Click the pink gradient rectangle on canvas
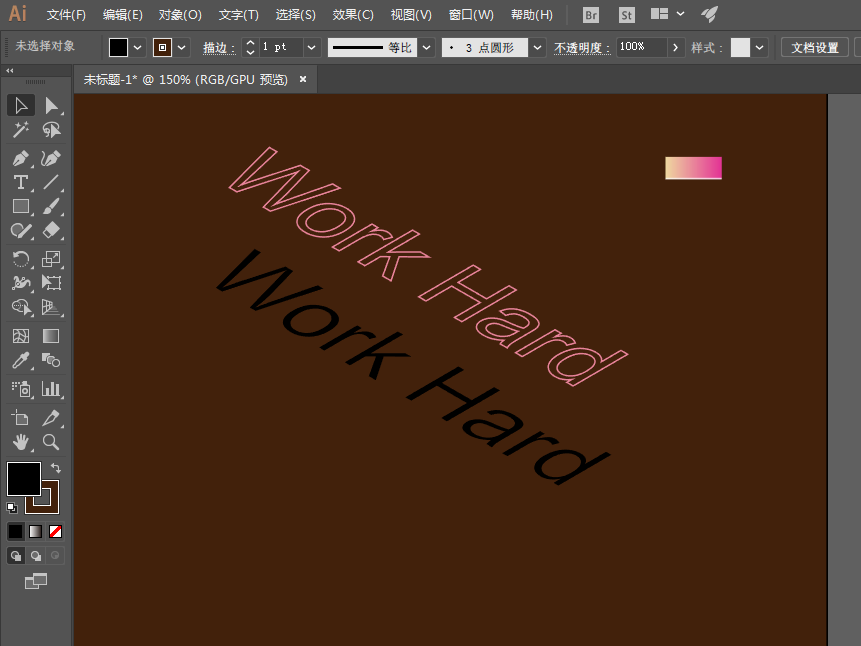Screen dimensions: 861x646 [x=694, y=168]
